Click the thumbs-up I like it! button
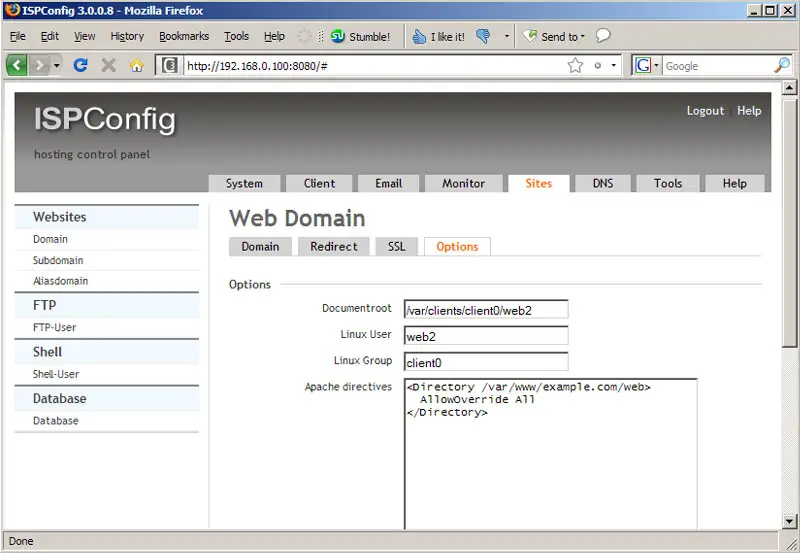Screen dimensions: 800x553 coord(438,36)
